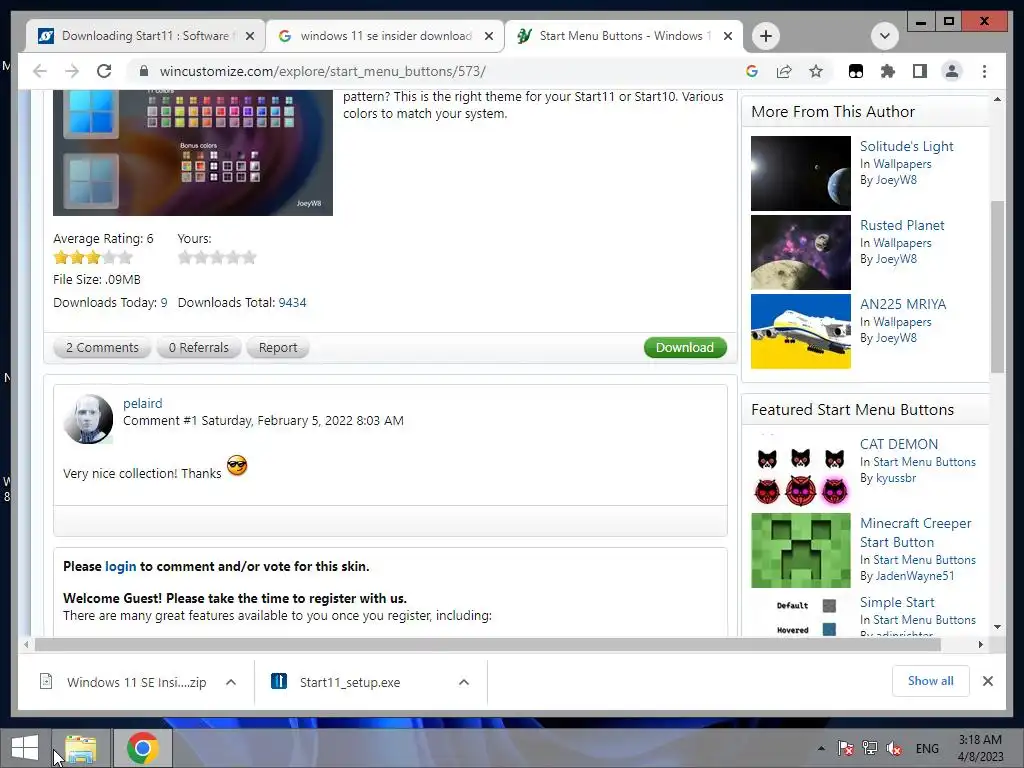Go forward to the next page
1024x768 pixels.
(72, 71)
